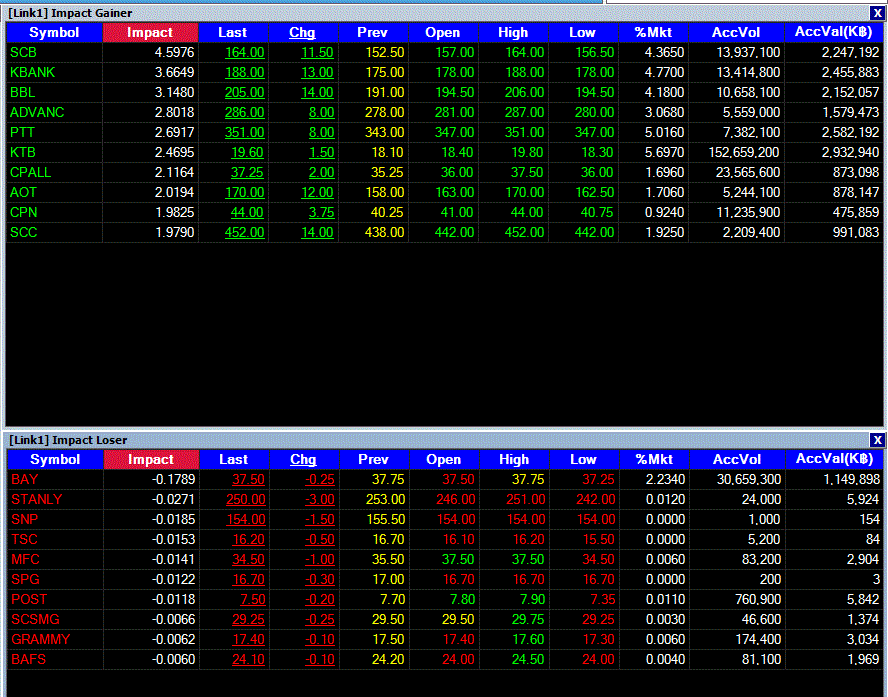Open KBANK last price 188.00 link
Screen dimensions: 888x697
coord(245,72)
